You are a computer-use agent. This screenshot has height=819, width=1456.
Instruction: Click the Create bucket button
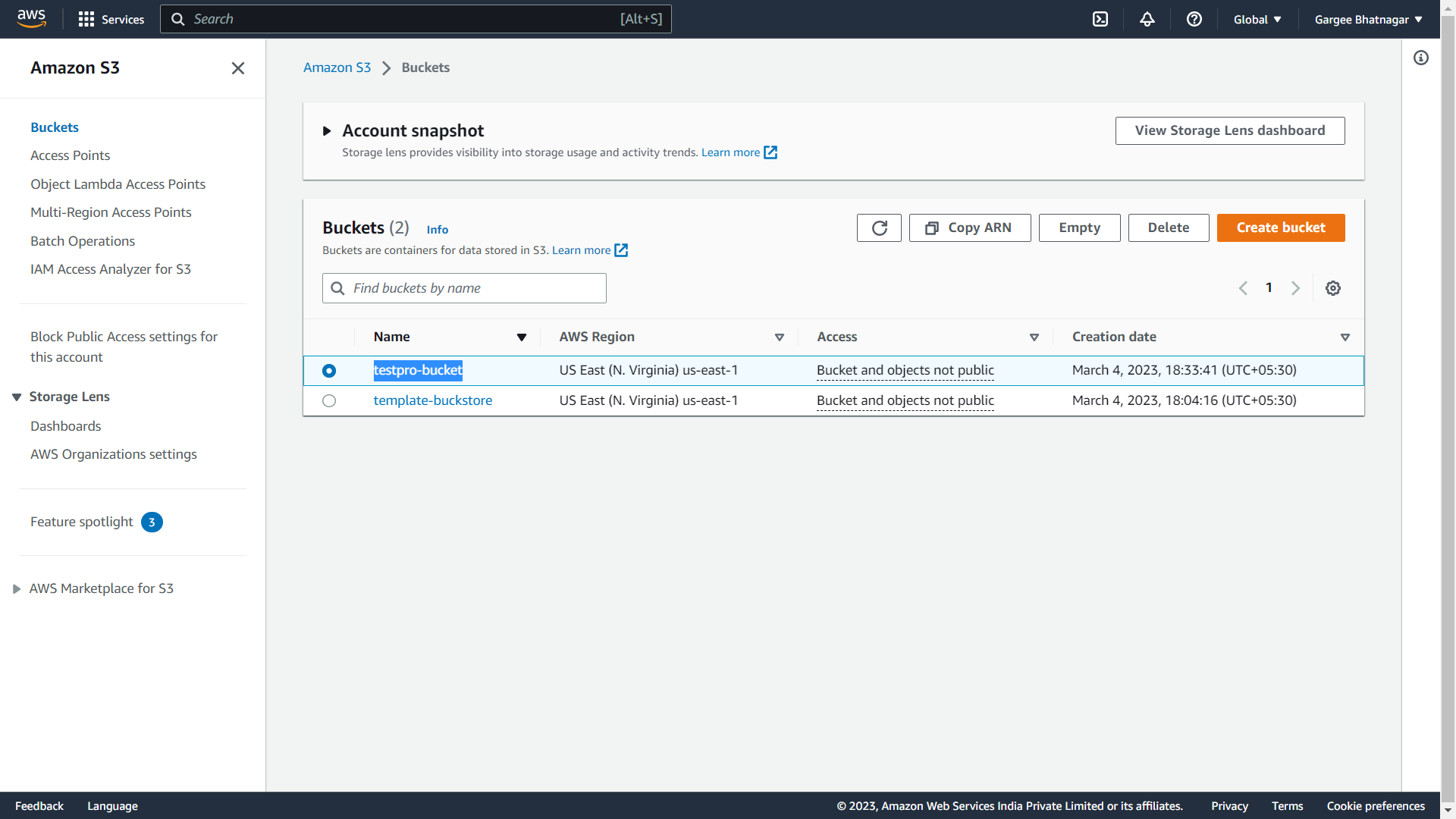(1280, 227)
